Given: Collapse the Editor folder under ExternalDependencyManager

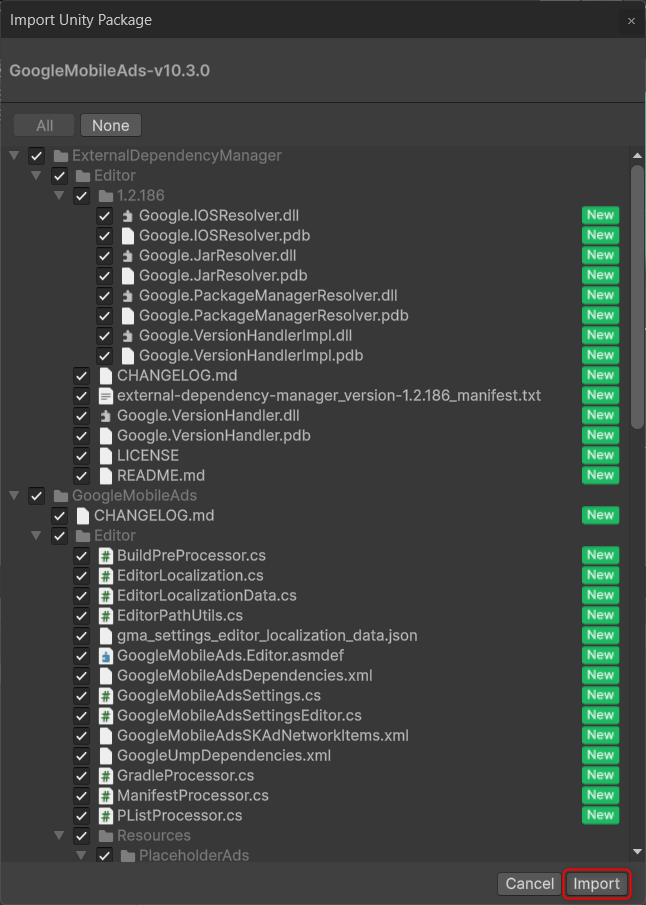Looking at the screenshot, I should (36, 175).
